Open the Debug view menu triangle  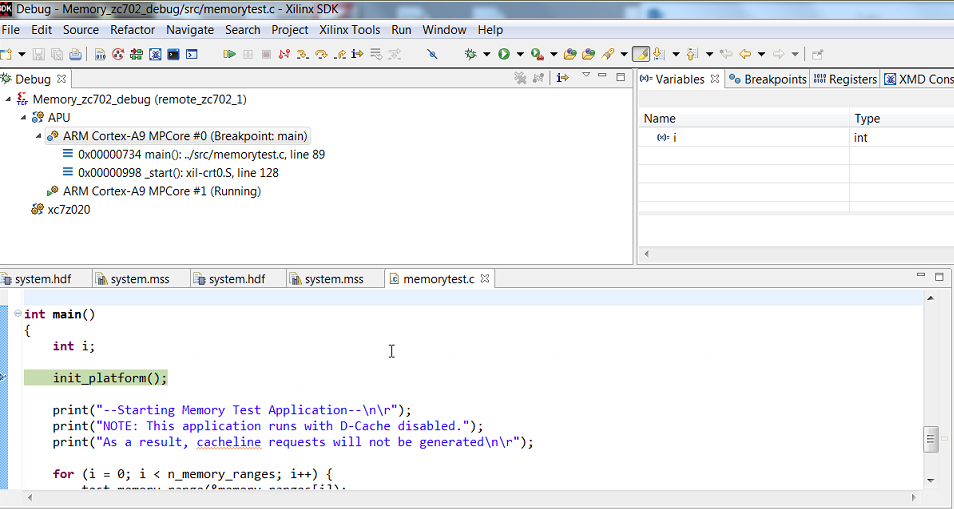(586, 75)
